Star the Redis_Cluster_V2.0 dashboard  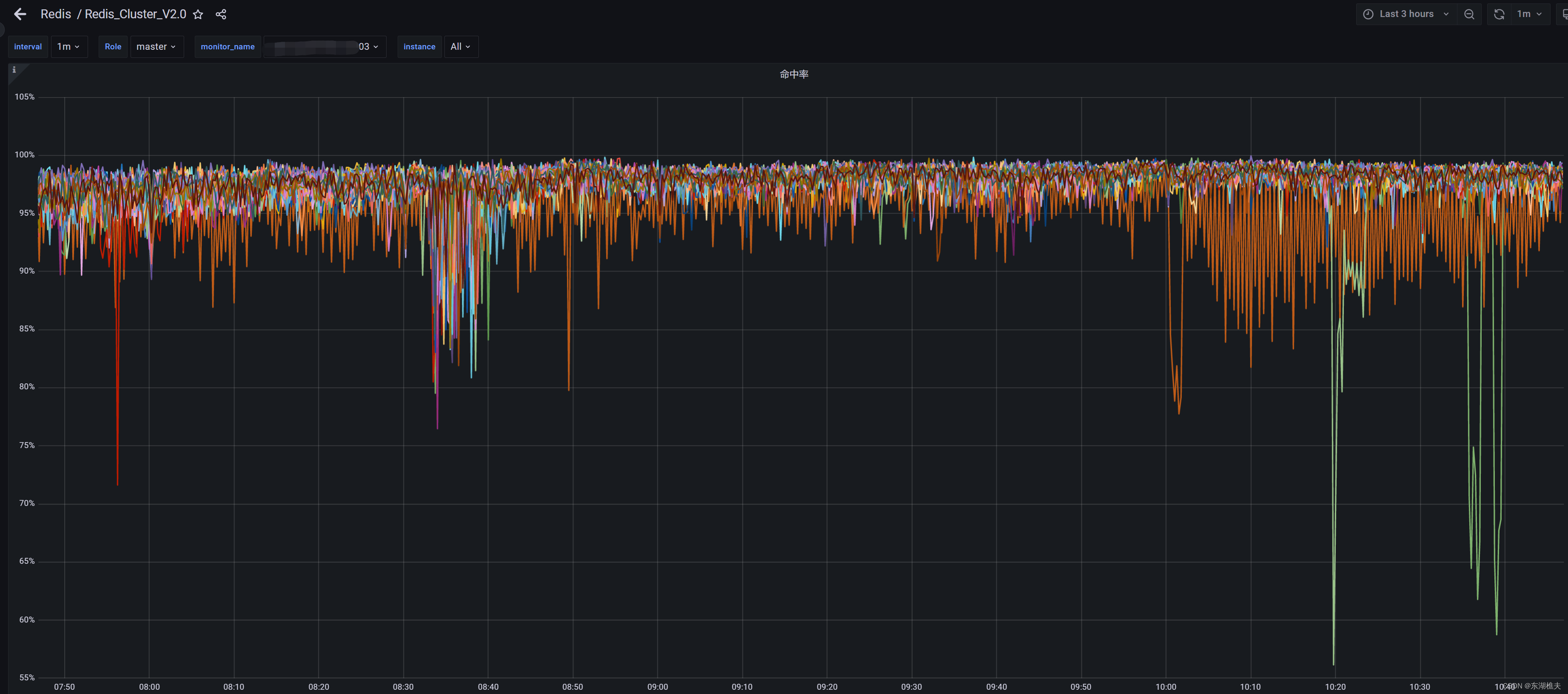pos(198,14)
